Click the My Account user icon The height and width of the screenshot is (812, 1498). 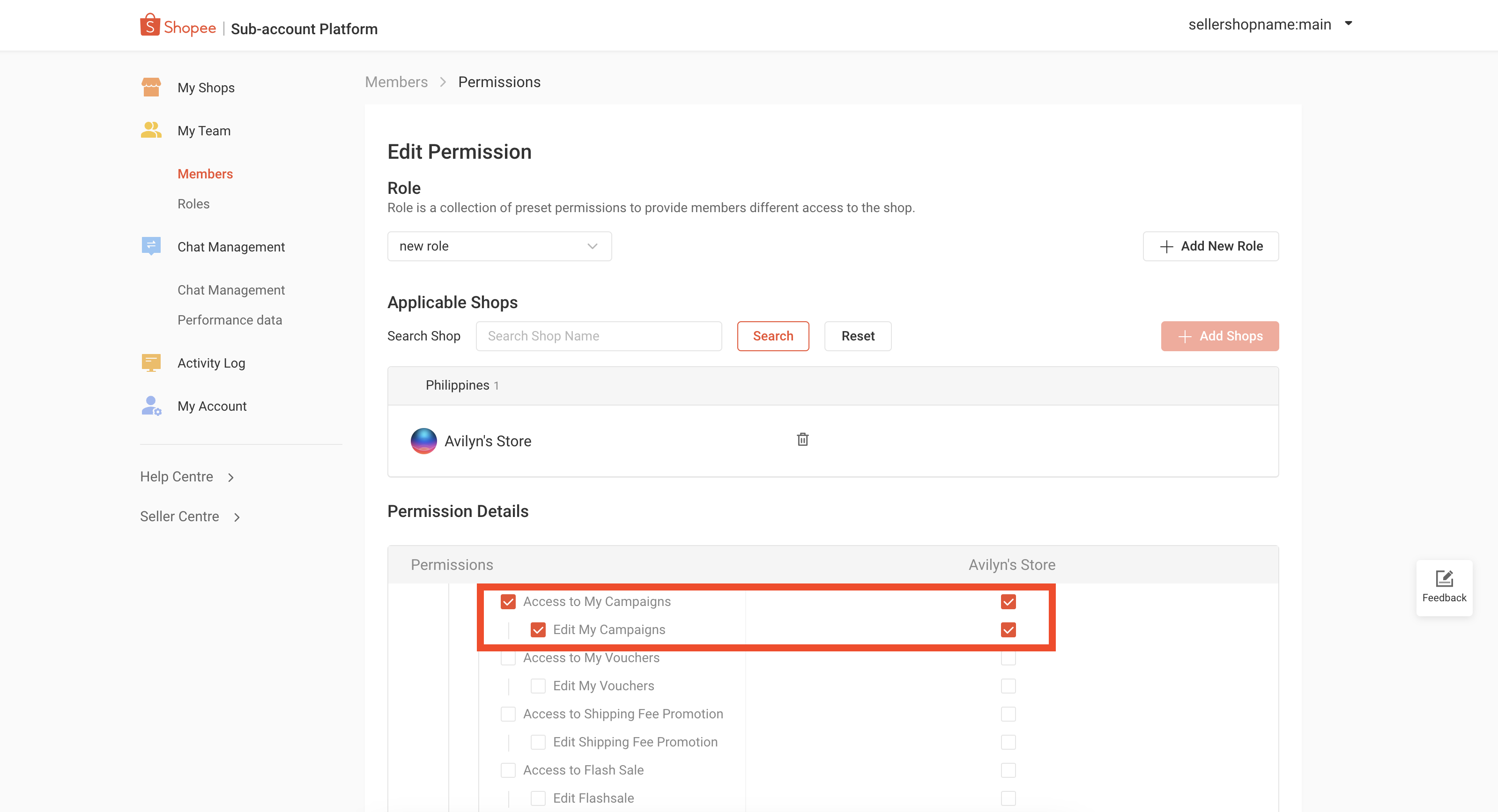151,406
